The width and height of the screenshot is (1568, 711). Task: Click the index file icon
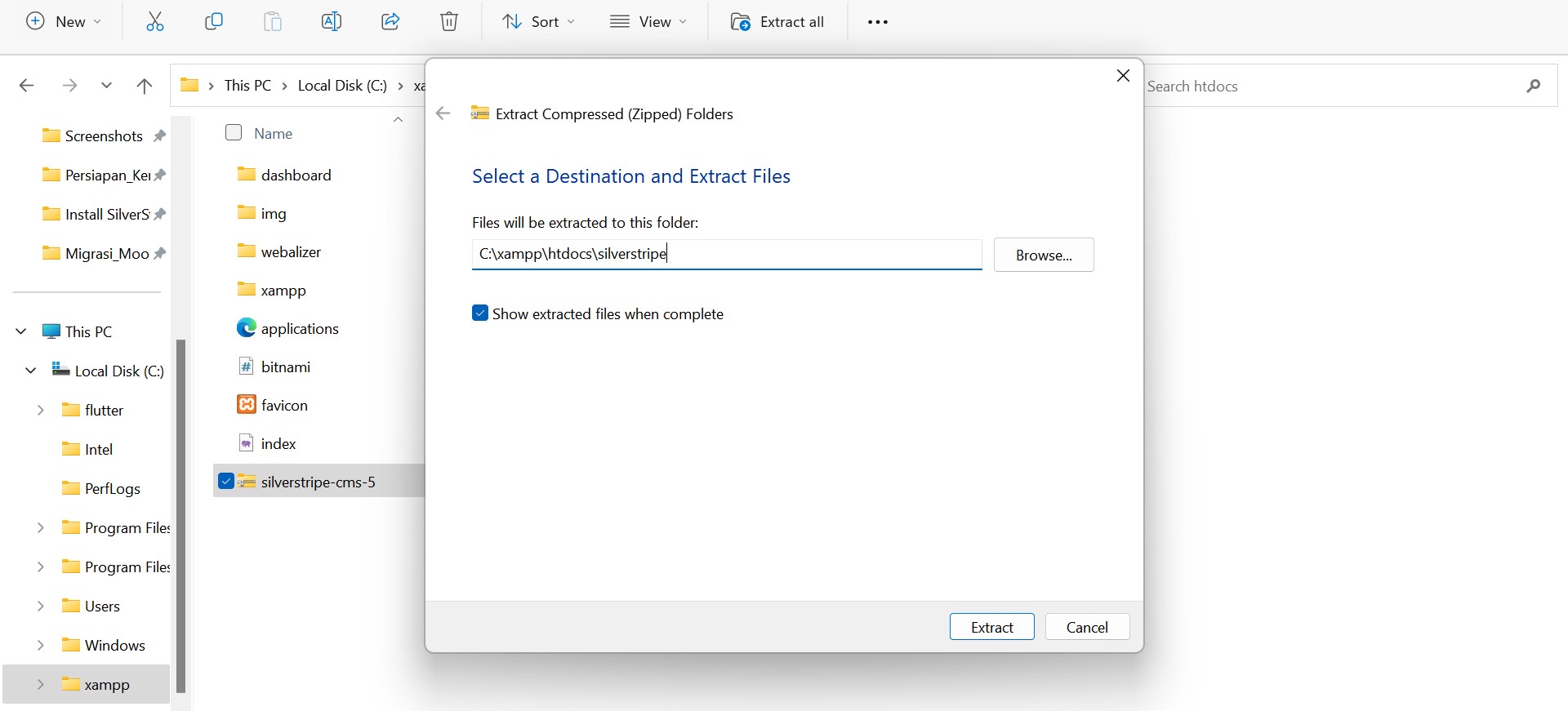pos(247,443)
